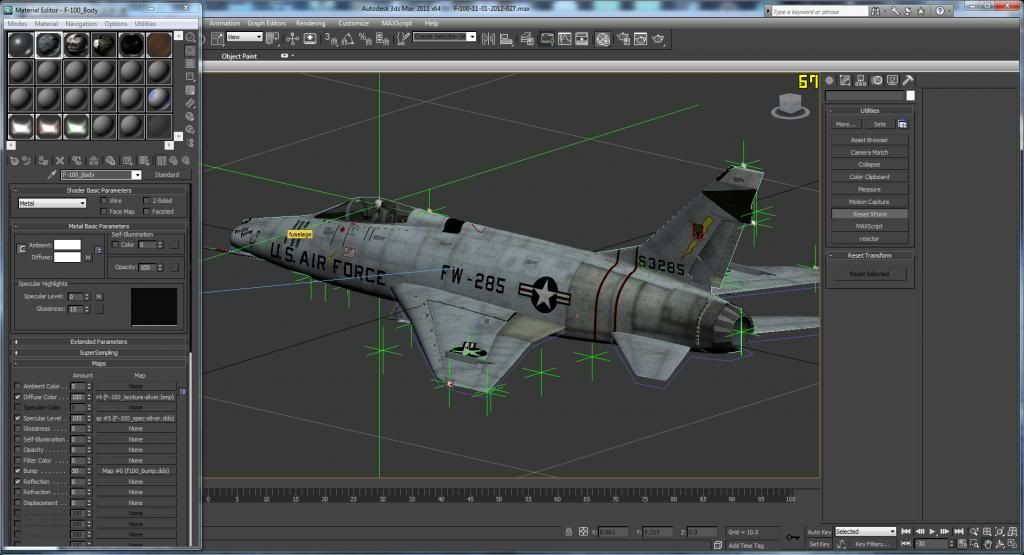Screen dimensions: 1024x555
Task: Click the Reset Map/Mtl delete icon
Action: (61, 160)
